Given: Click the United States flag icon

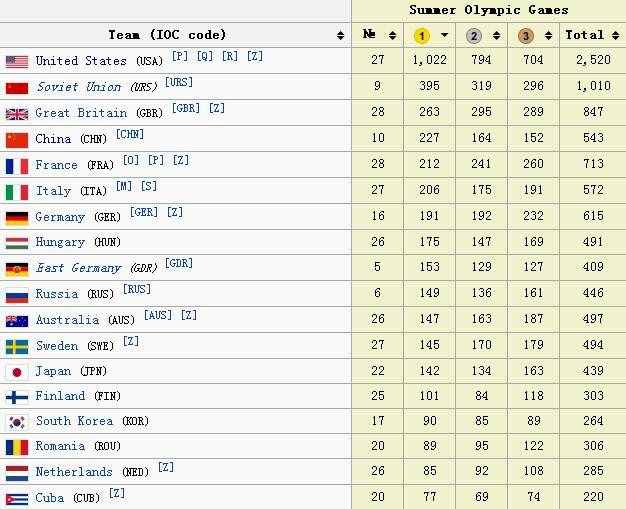Looking at the screenshot, I should point(17,62).
